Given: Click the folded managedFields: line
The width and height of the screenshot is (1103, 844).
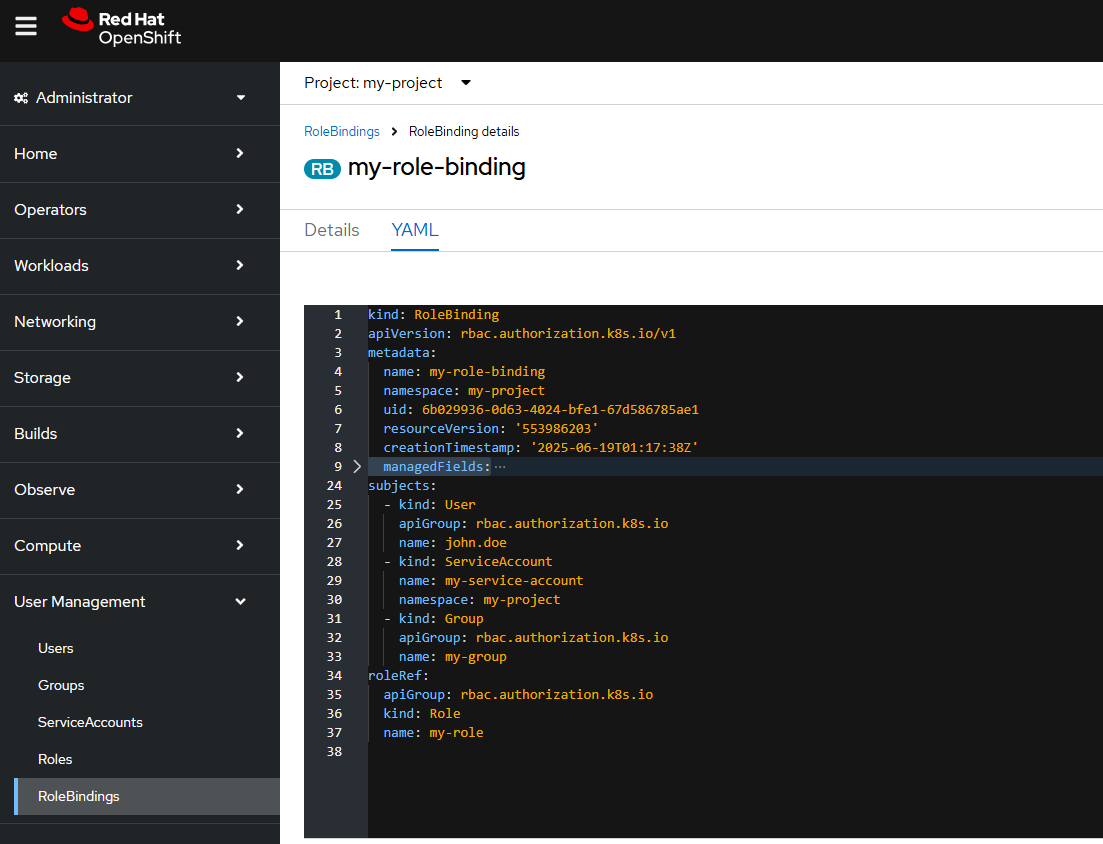Looking at the screenshot, I should tap(436, 466).
